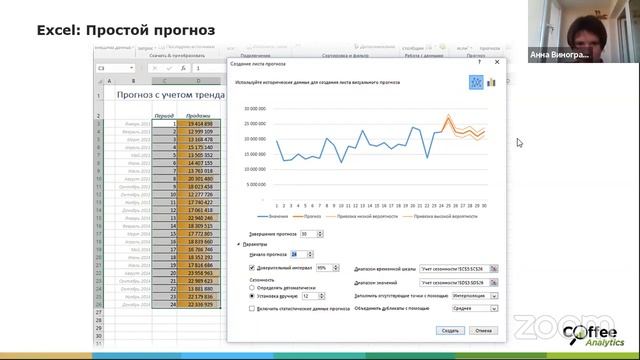Select sales cell 15 175 140

point(199,147)
